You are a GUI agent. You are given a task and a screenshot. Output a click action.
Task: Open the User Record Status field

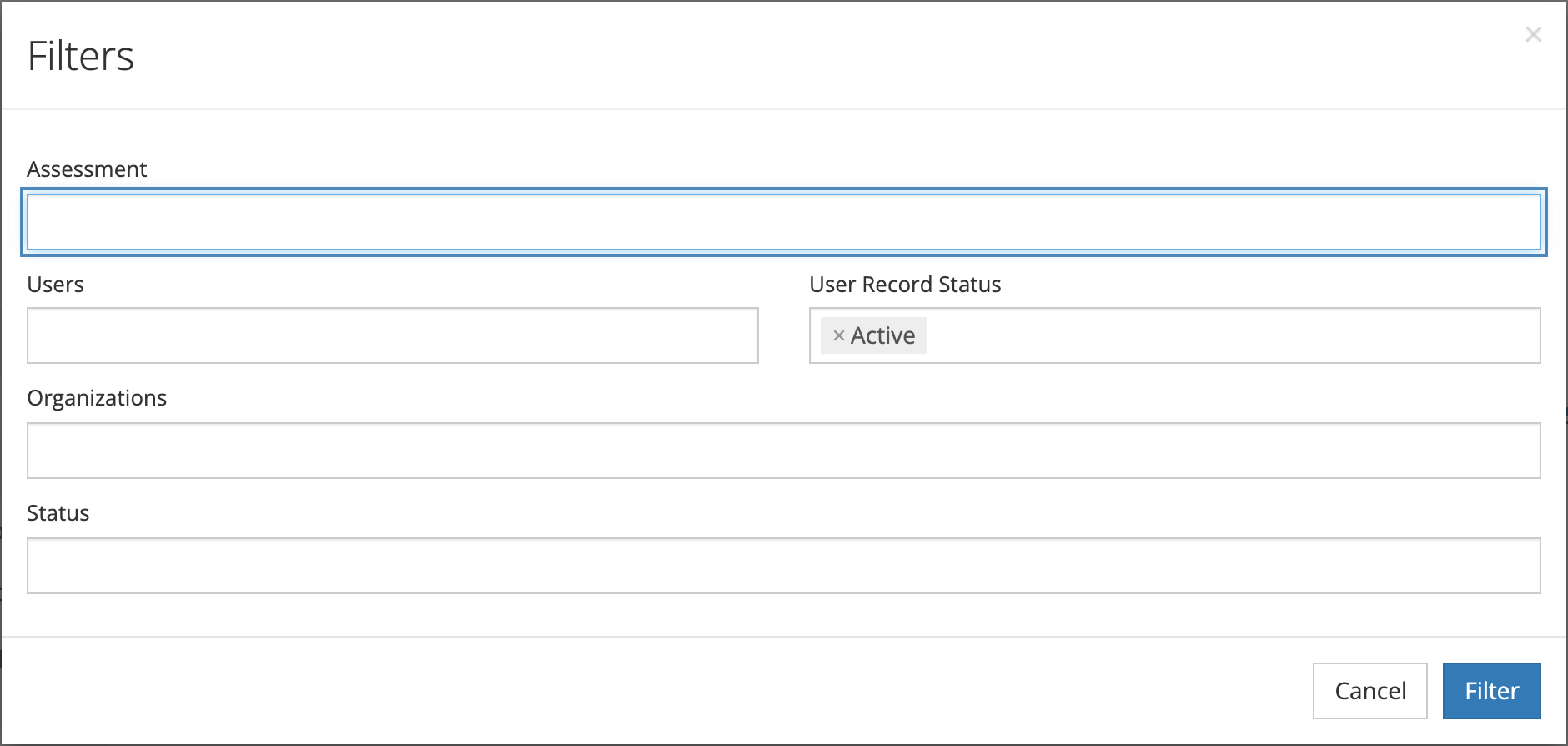tap(1175, 335)
